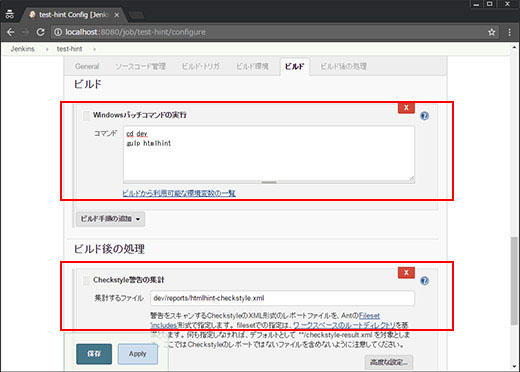The height and width of the screenshot is (372, 520).
Task: Click the page vertical scrollbar thumb
Action: [x=515, y=281]
